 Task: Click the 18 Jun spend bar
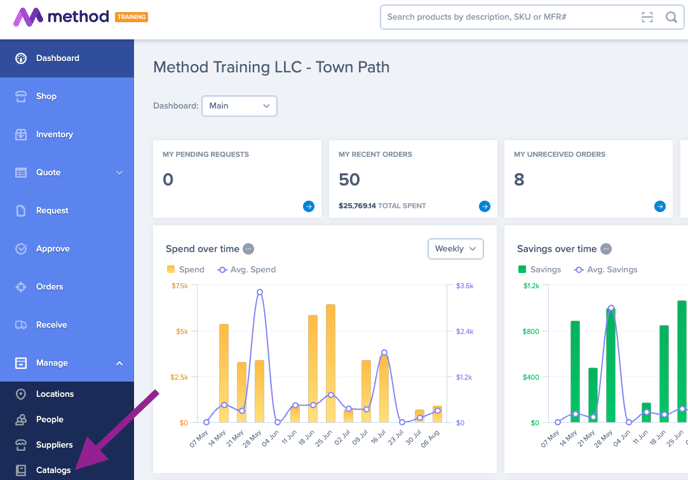(x=313, y=369)
